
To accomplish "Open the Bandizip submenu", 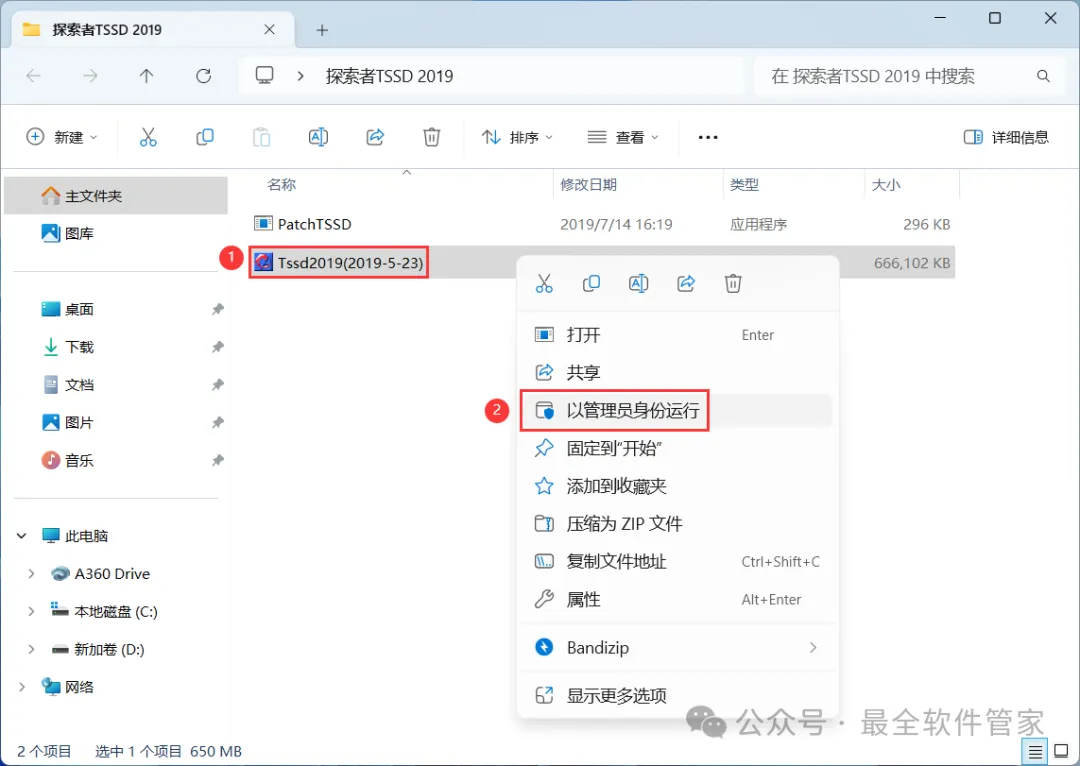I will coord(677,648).
